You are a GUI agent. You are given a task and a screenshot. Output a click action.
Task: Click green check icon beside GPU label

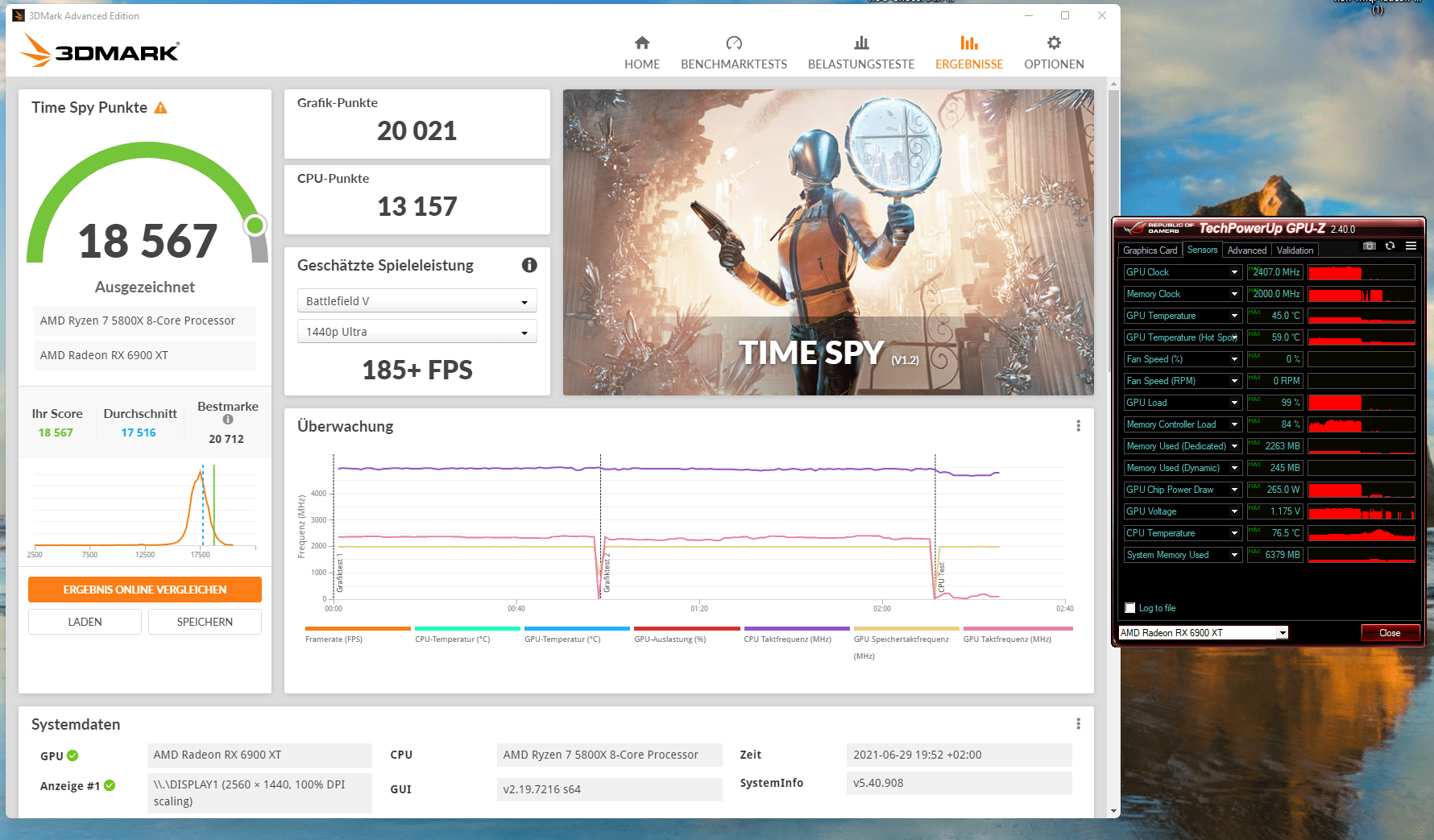coord(73,755)
